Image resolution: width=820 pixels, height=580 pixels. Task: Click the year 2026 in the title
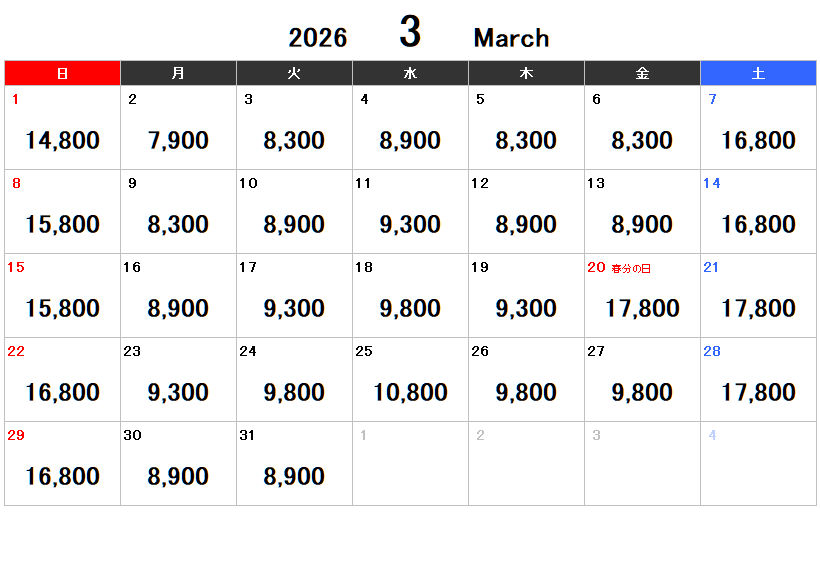[318, 38]
